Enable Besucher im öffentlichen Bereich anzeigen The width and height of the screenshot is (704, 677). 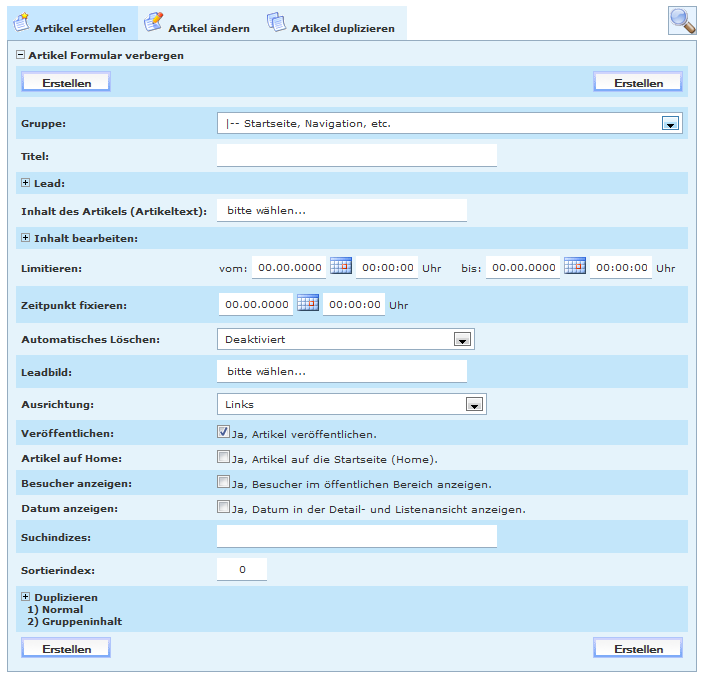[x=224, y=483]
